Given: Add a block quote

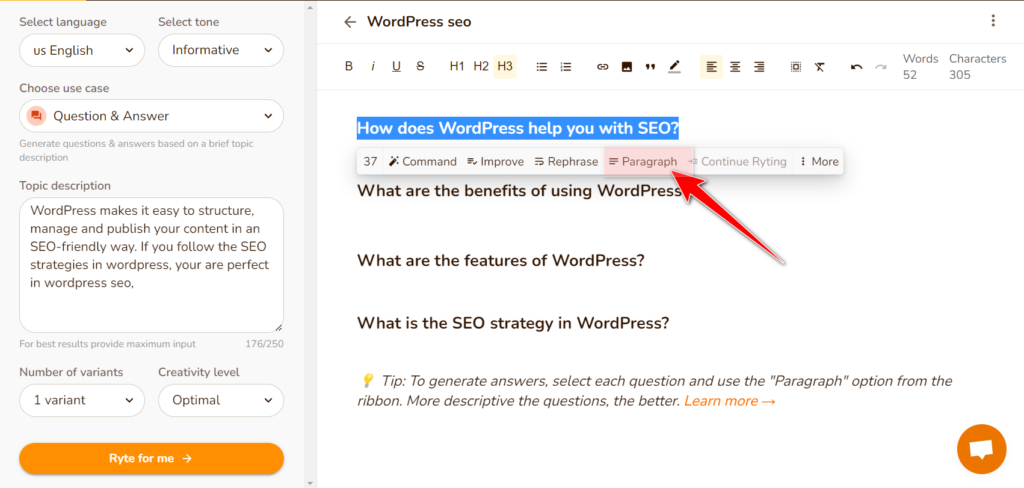Looking at the screenshot, I should (x=650, y=67).
